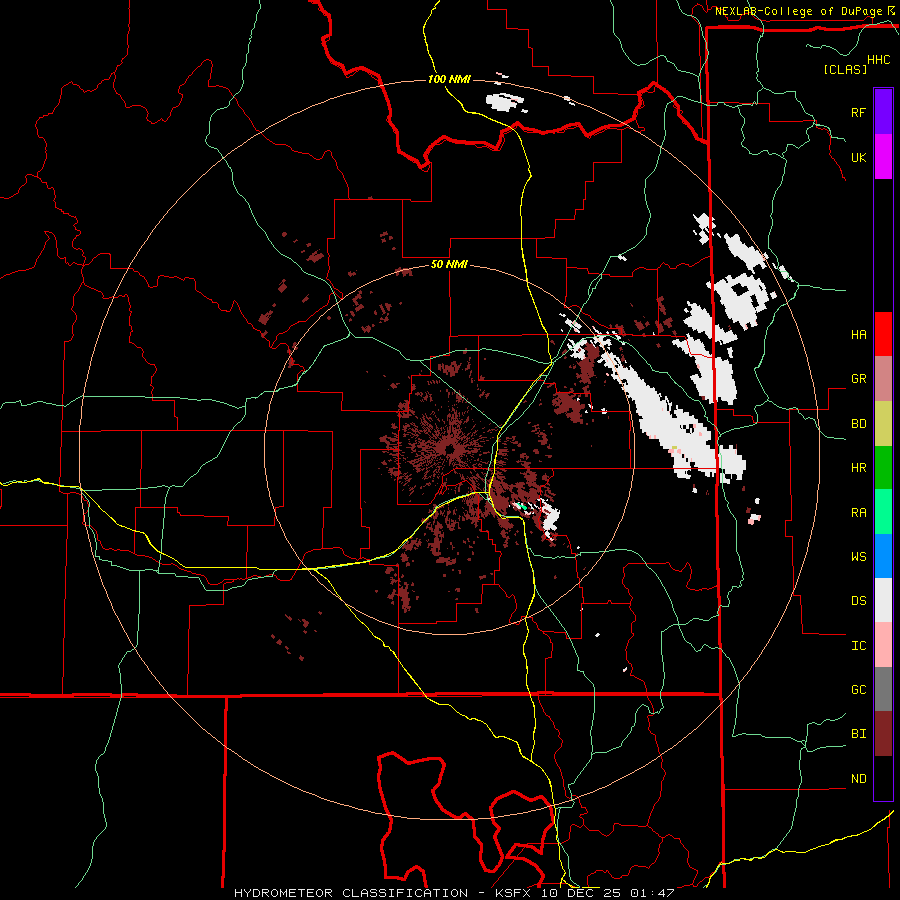Click the WS blue legend swatch
This screenshot has height=900, width=900.
(883, 556)
